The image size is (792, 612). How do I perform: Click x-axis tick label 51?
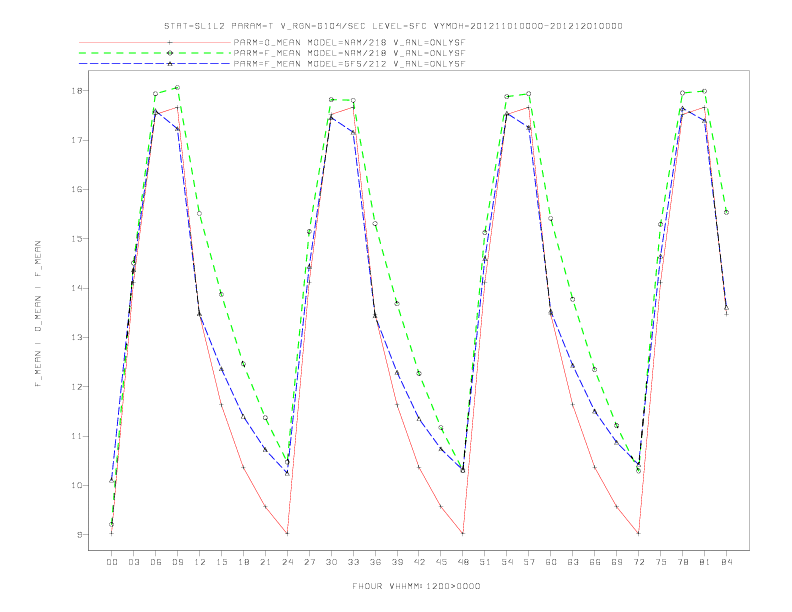(485, 562)
